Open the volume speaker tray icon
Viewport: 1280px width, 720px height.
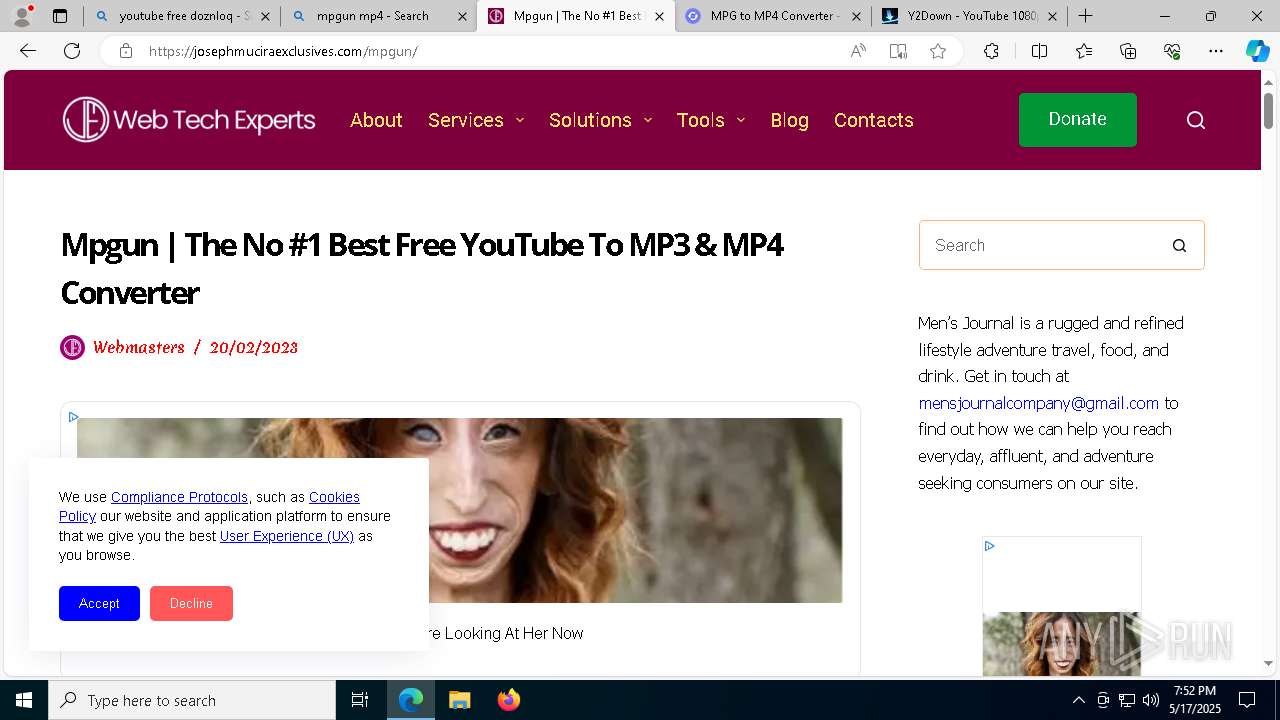tap(1150, 700)
